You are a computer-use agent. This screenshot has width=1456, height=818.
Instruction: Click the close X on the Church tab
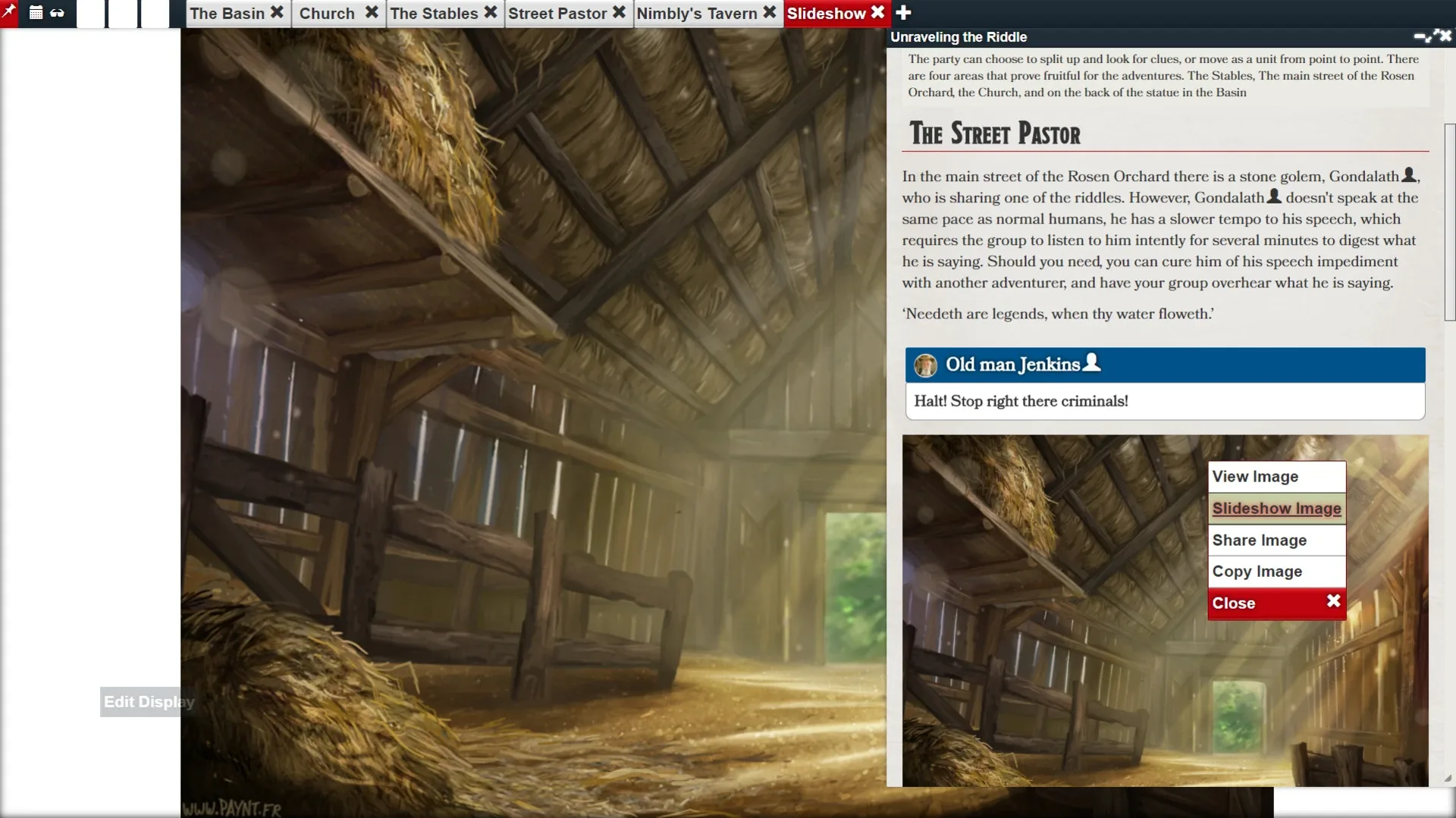coord(372,11)
